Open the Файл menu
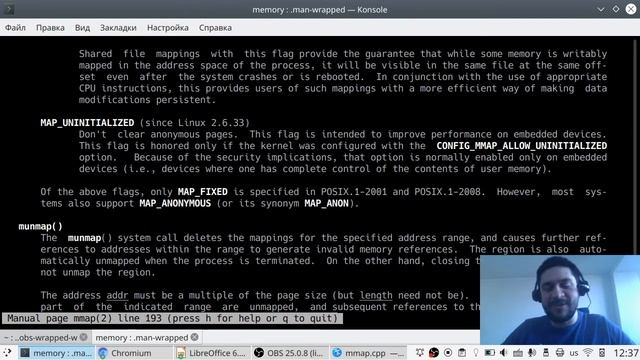Screen dimensions: 640x360 (x=15, y=28)
